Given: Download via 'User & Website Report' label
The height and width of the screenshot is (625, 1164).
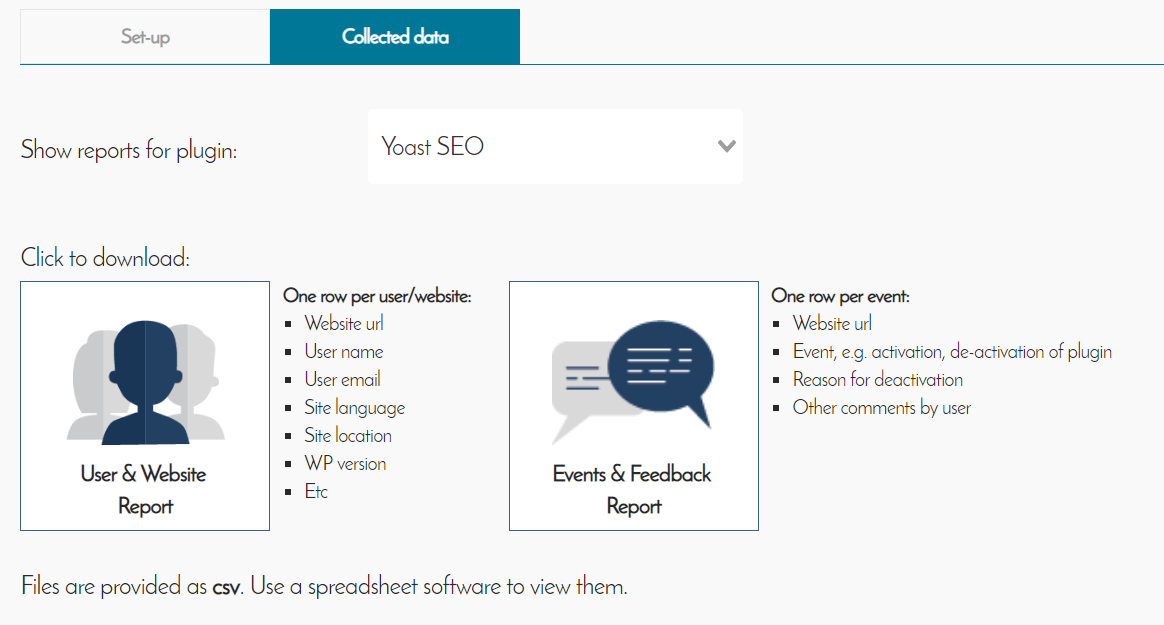Looking at the screenshot, I should [145, 489].
